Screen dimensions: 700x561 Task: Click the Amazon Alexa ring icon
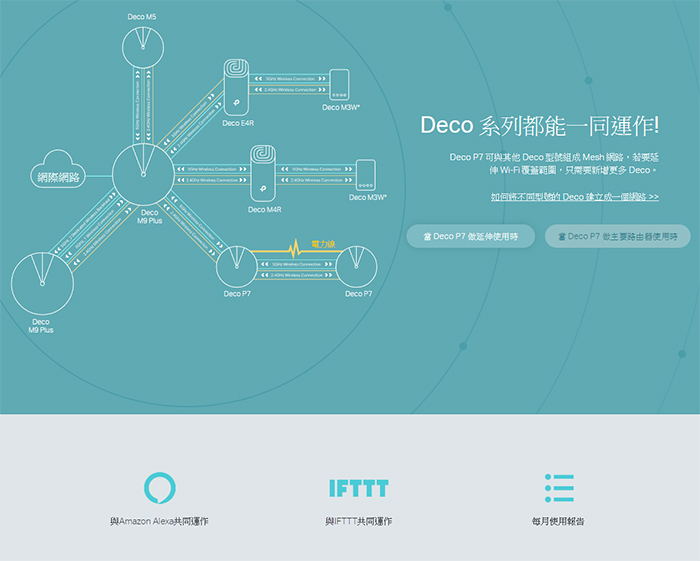(x=159, y=488)
